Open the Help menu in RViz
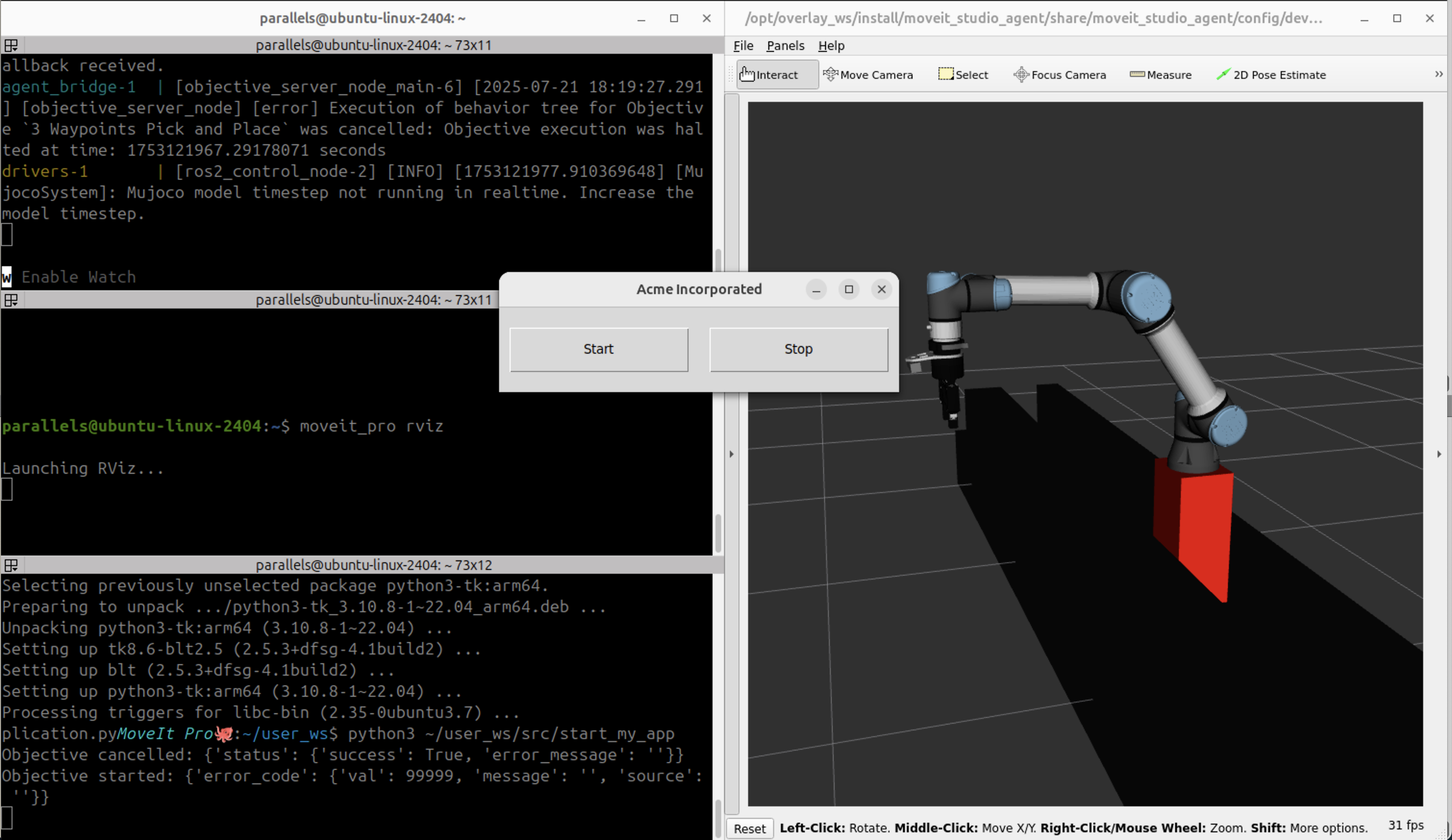 click(x=831, y=46)
